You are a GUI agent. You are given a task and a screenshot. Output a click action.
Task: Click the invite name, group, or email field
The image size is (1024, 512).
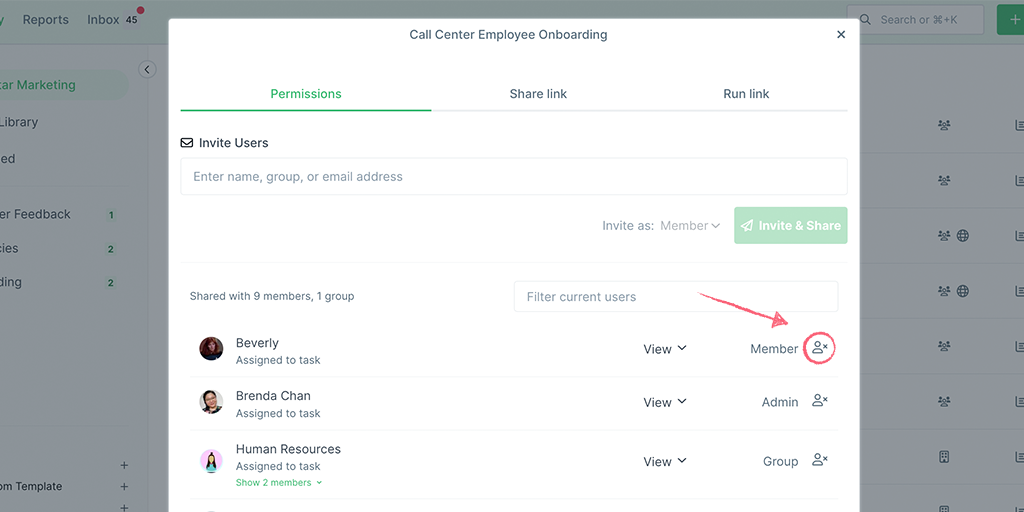514,176
